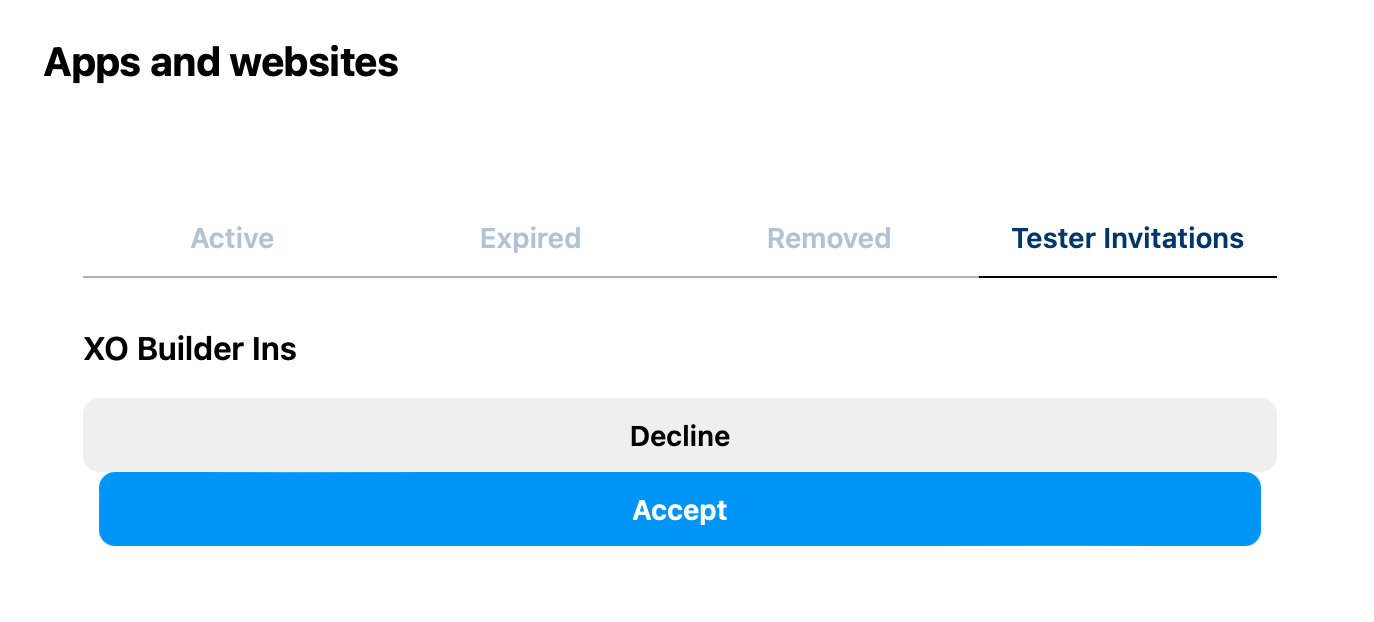This screenshot has width=1374, height=622.
Task: Select the Apps and websites page title
Action: [x=221, y=63]
